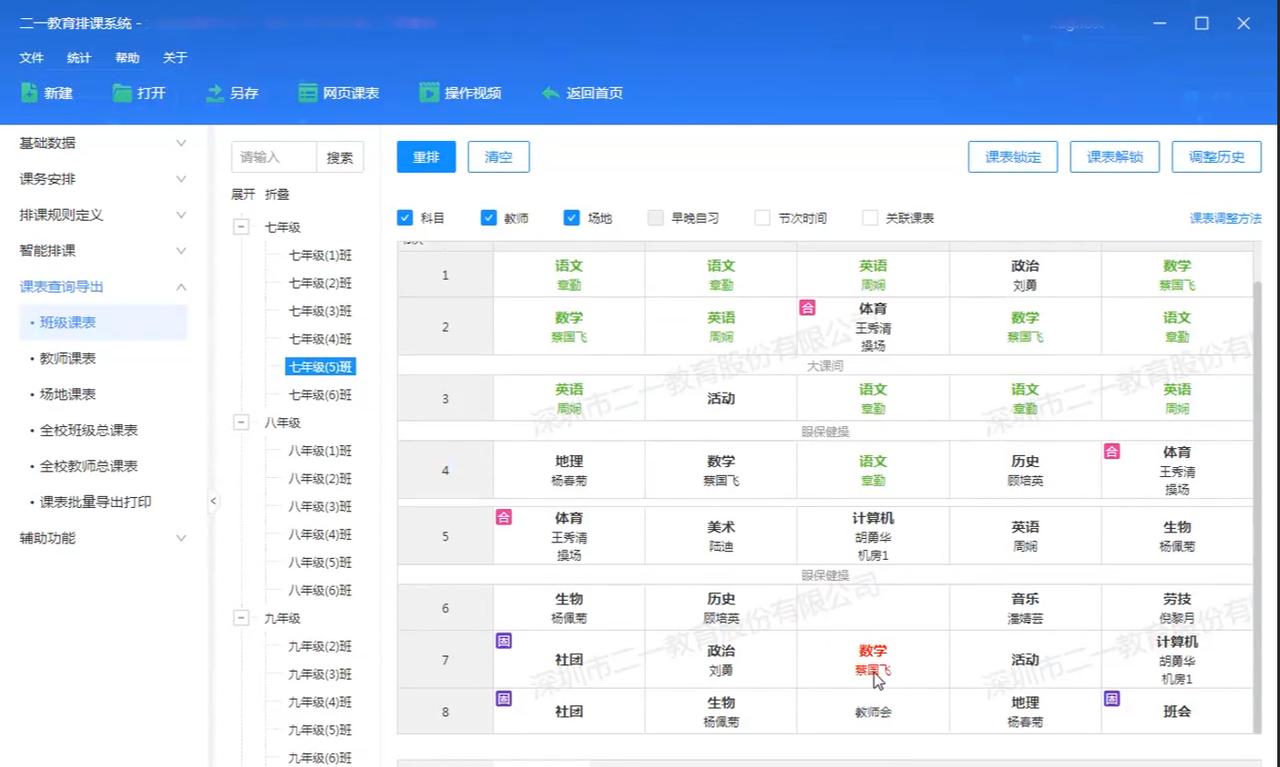Collapse the 八年级 tree node

pos(241,423)
